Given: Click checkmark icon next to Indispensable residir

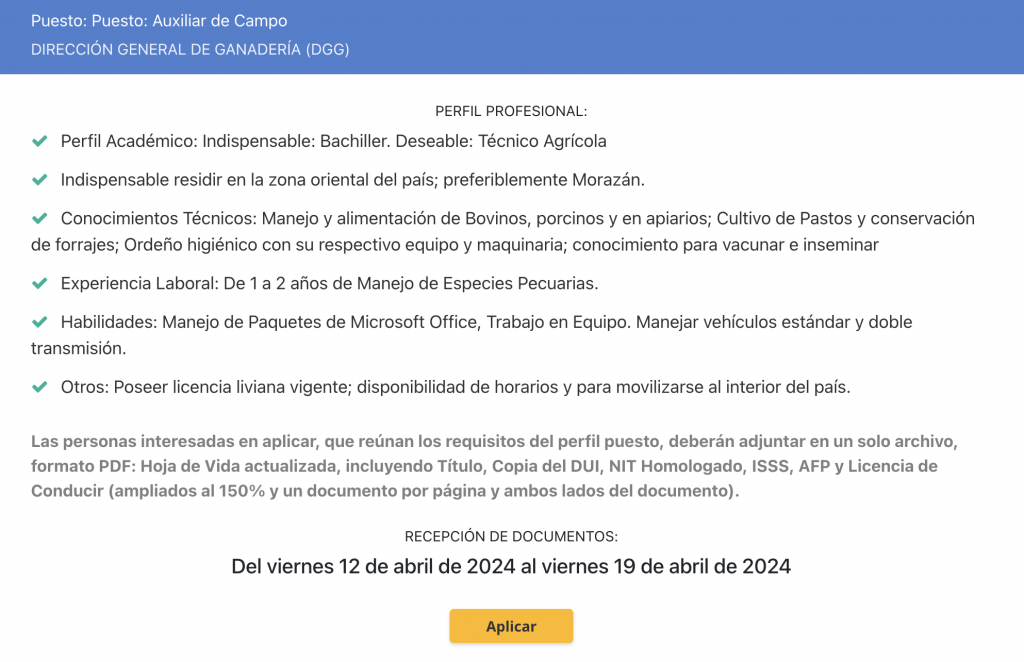Looking at the screenshot, I should [40, 180].
